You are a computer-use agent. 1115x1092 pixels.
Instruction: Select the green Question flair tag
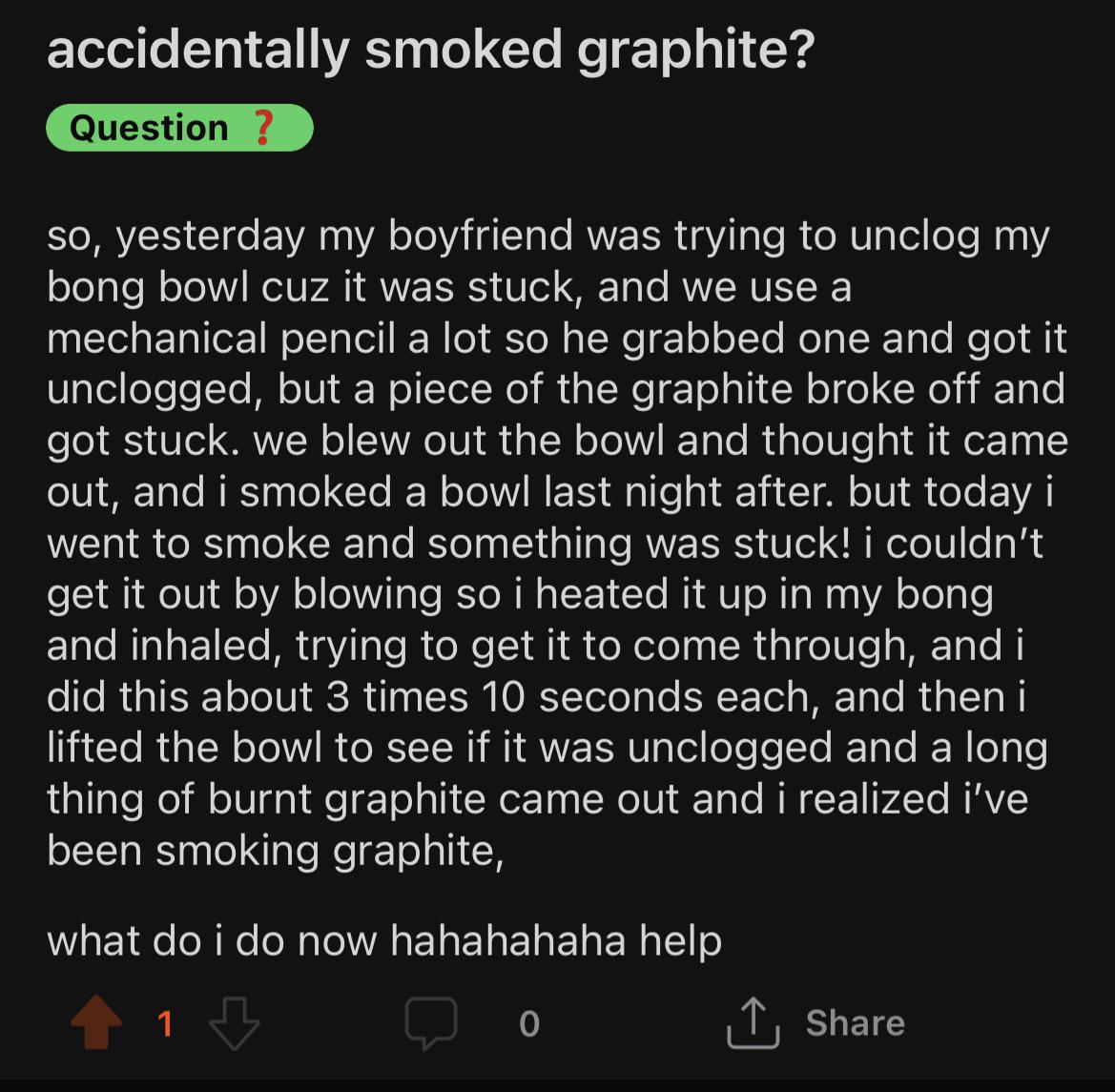(x=179, y=127)
